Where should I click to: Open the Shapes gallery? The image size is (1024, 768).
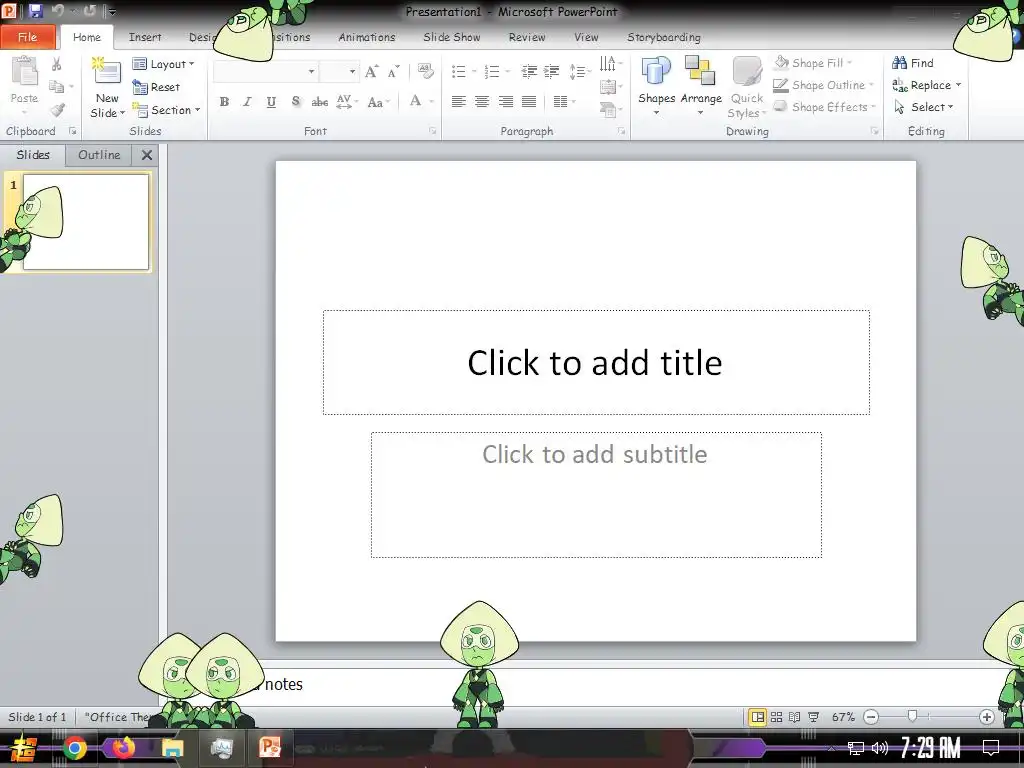[x=656, y=85]
